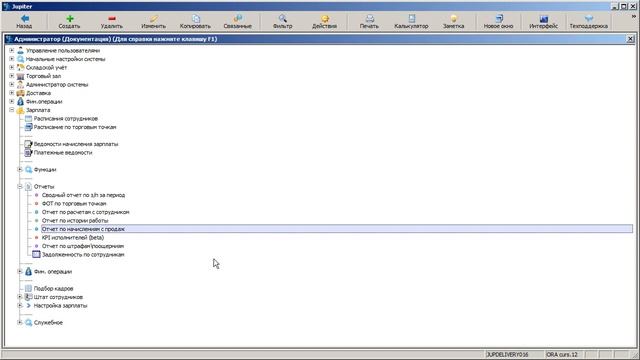This screenshot has width=640, height=360.
Task: Click the Платежные ведомости icon
Action: click(x=28, y=153)
